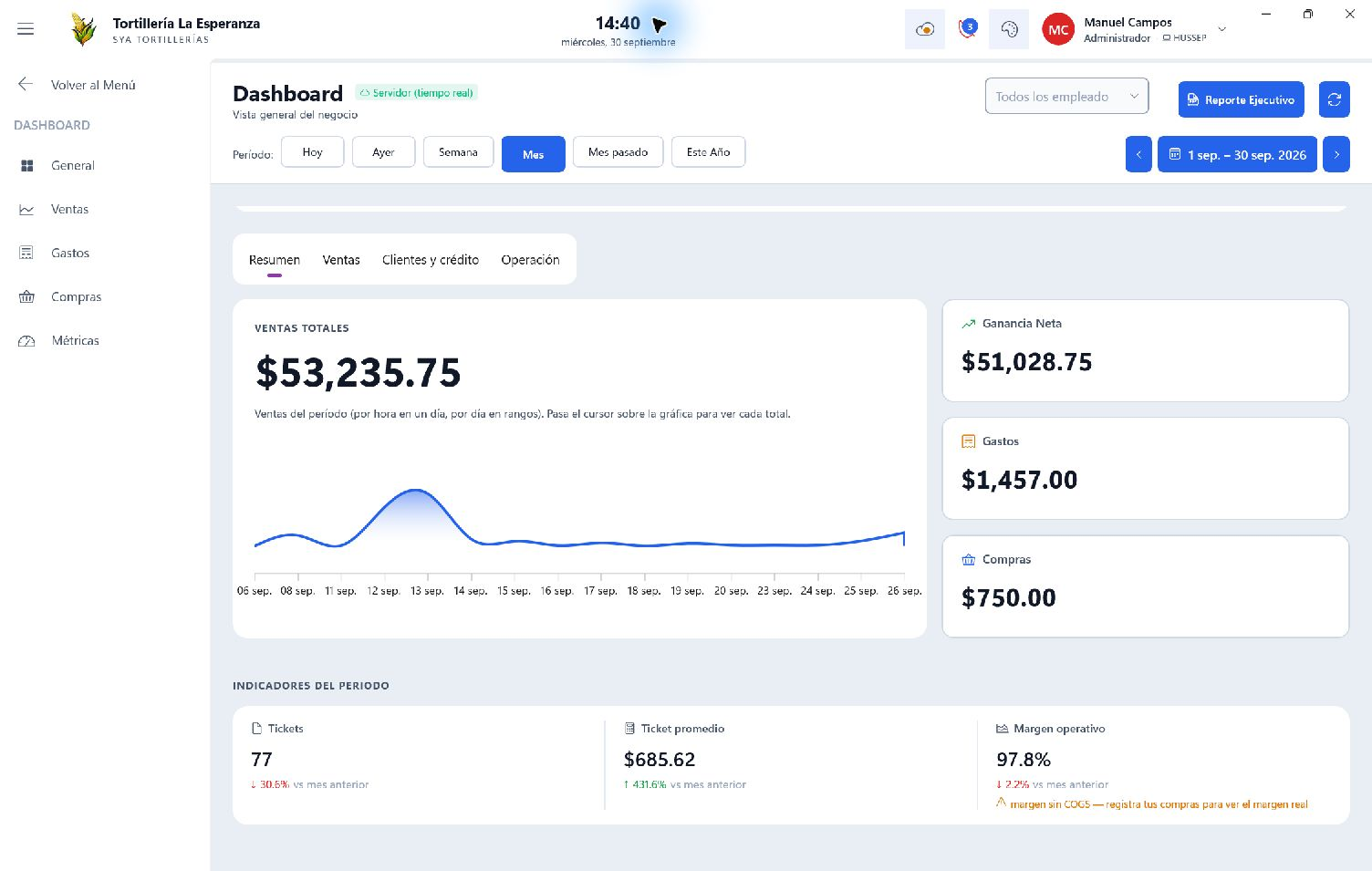Click the 431.6% vs mes anterior indicator

(685, 784)
